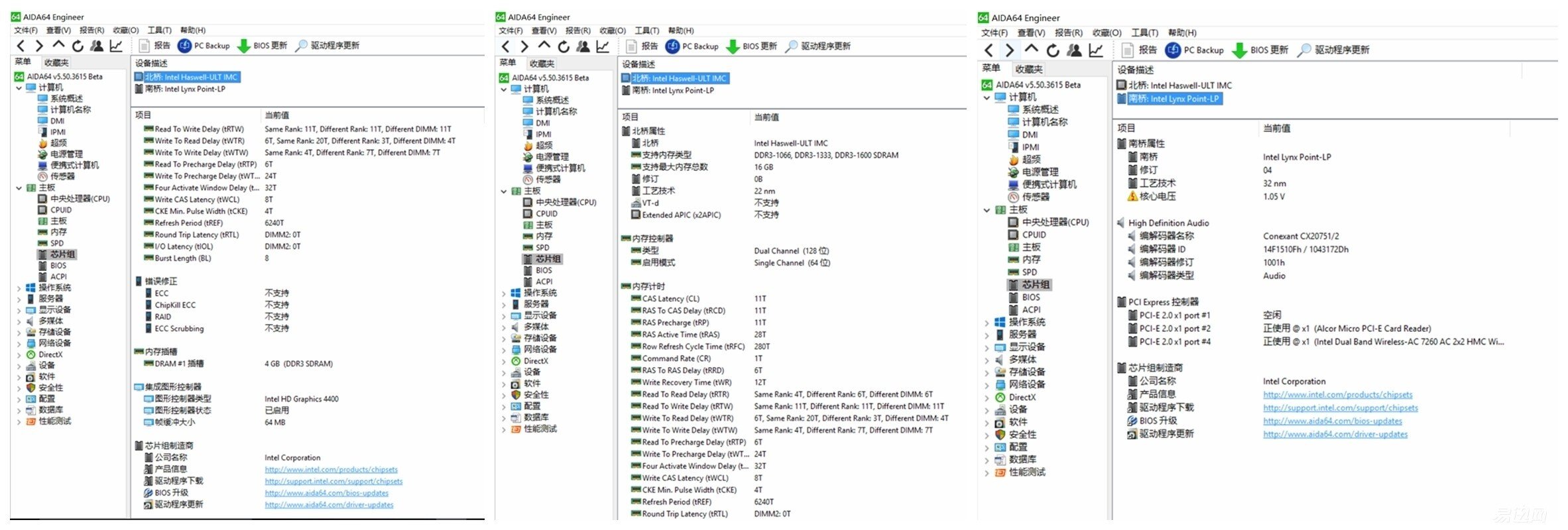
Task: Click BIOS 更新 in the left window toolbar
Action: pos(263,46)
